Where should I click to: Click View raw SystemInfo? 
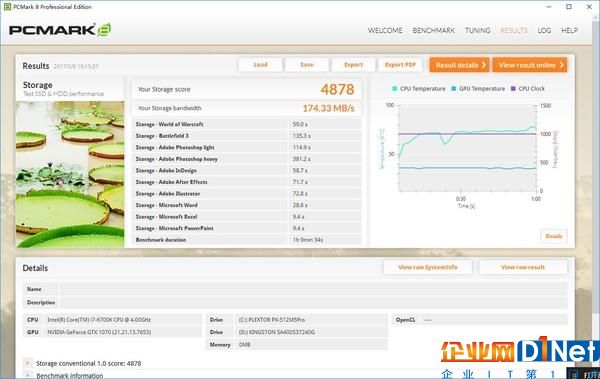point(428,267)
